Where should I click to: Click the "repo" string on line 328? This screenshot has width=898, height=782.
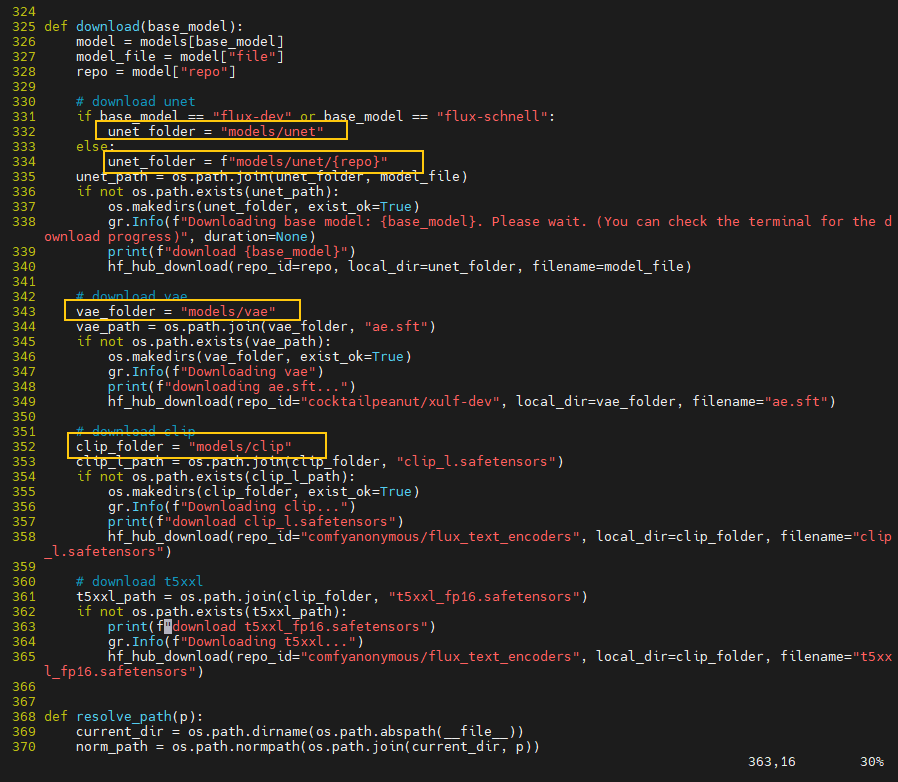point(204,71)
